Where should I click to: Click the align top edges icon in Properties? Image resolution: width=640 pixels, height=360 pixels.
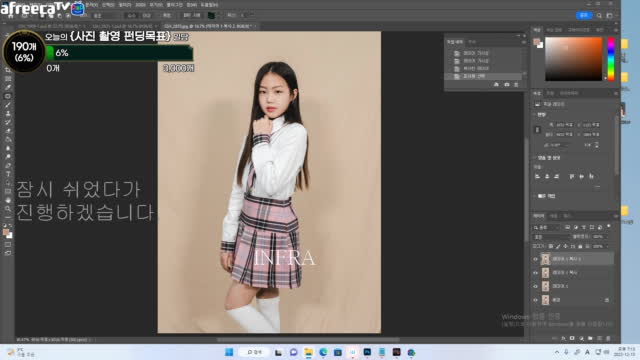572,176
